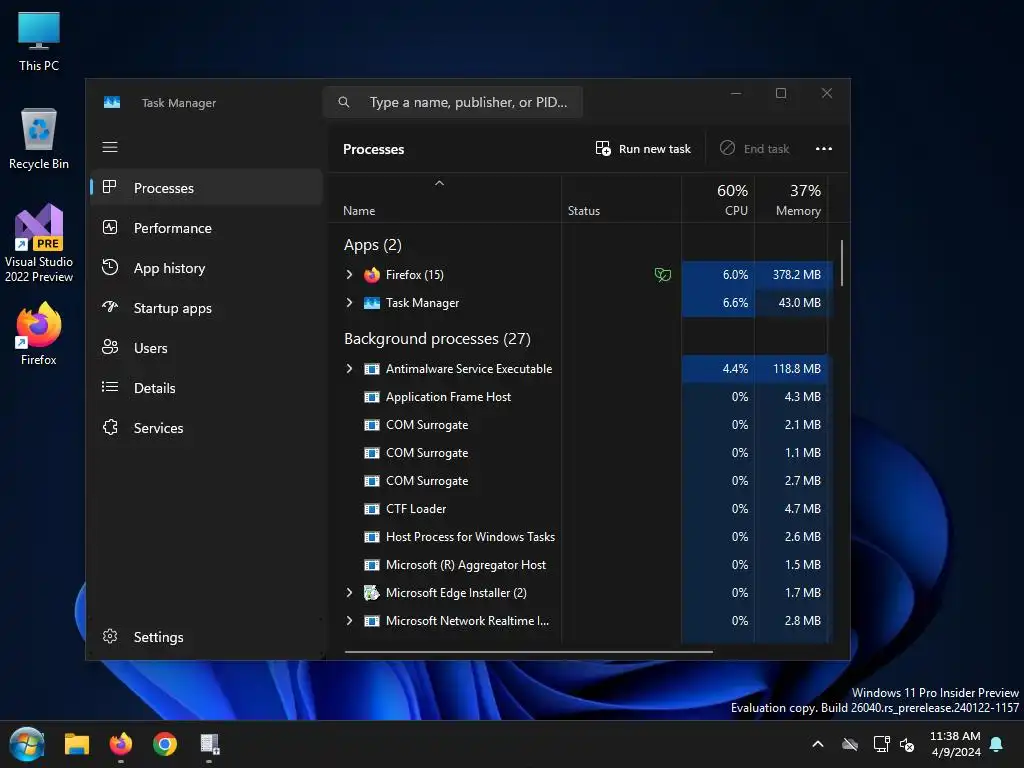Click the vertical scrollbar in process list

click(x=842, y=263)
